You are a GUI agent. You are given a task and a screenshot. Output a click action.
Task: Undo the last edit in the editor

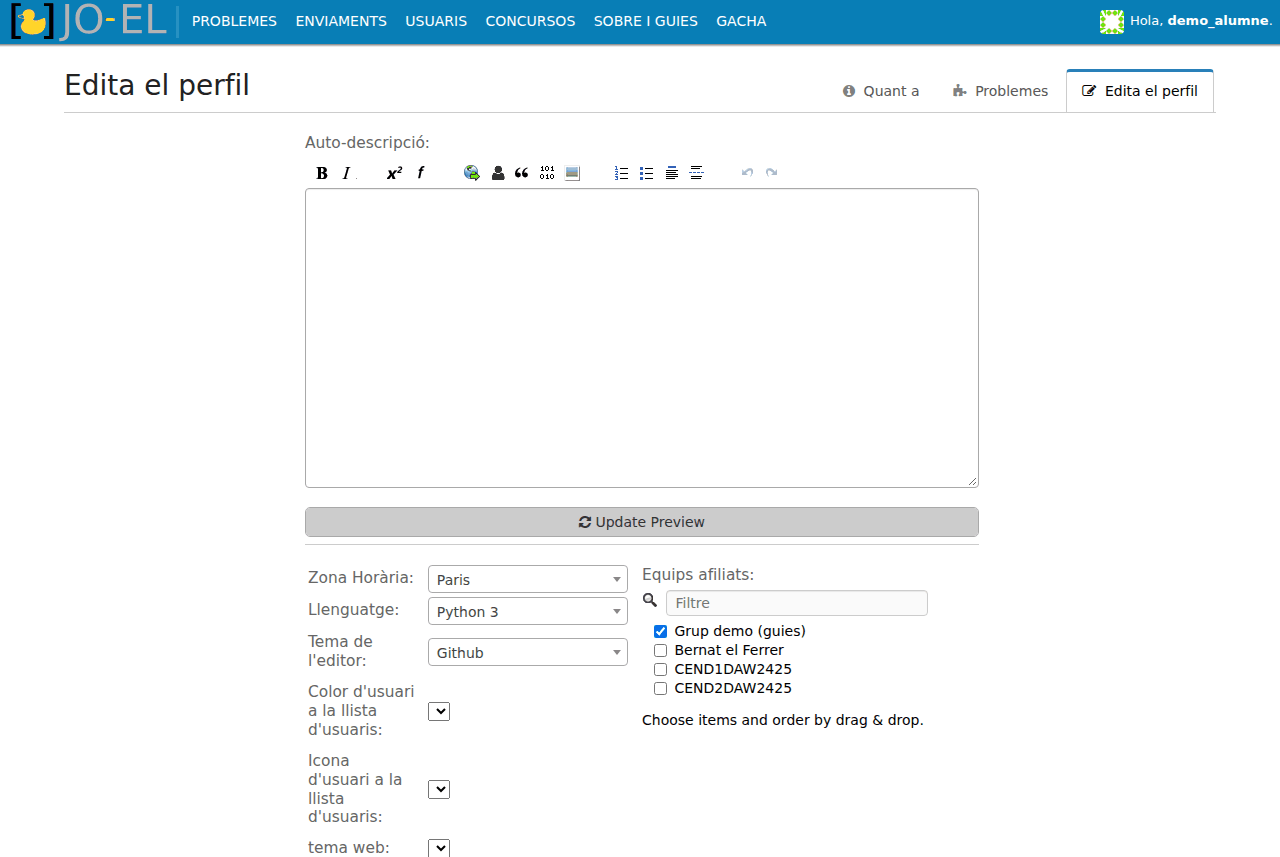[x=747, y=173]
